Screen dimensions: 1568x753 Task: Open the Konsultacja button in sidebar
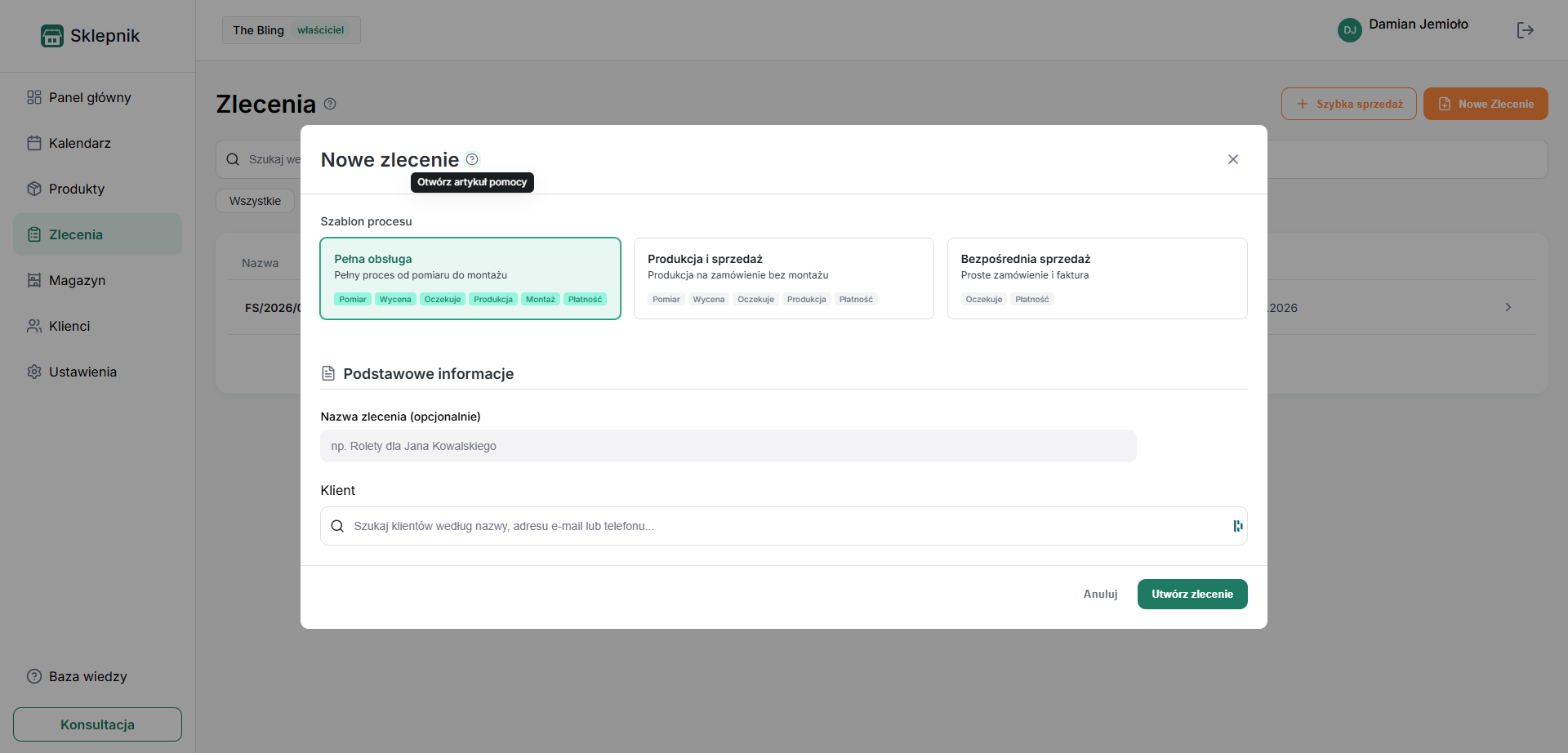tap(97, 724)
